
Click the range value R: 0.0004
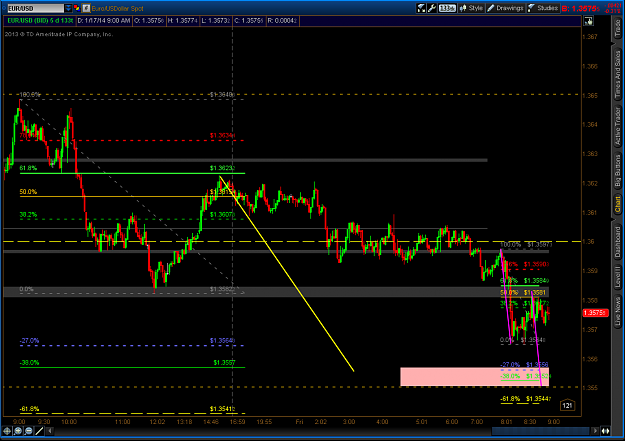[282, 20]
